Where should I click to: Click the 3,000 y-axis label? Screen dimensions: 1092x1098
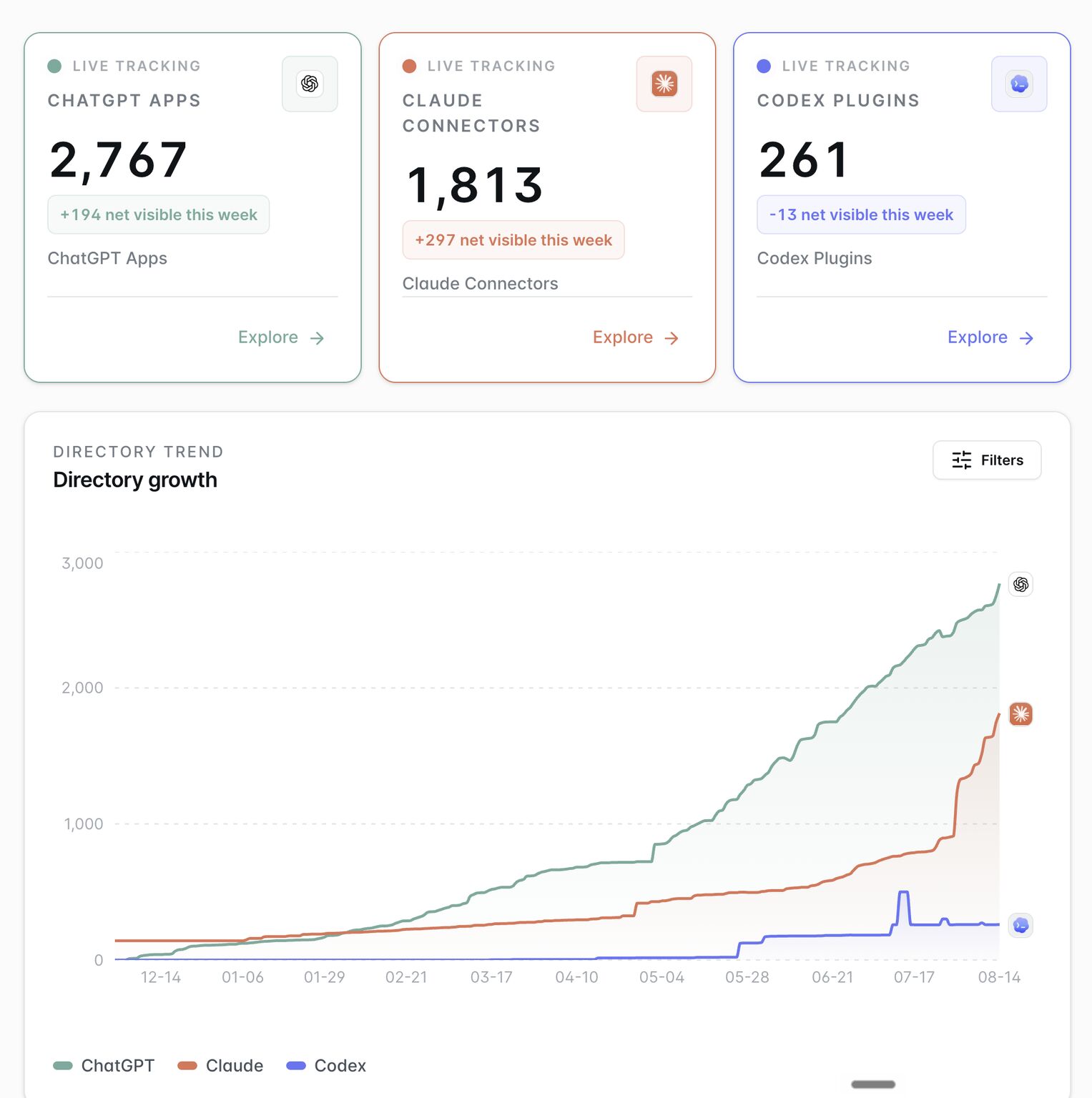pyautogui.click(x=82, y=563)
